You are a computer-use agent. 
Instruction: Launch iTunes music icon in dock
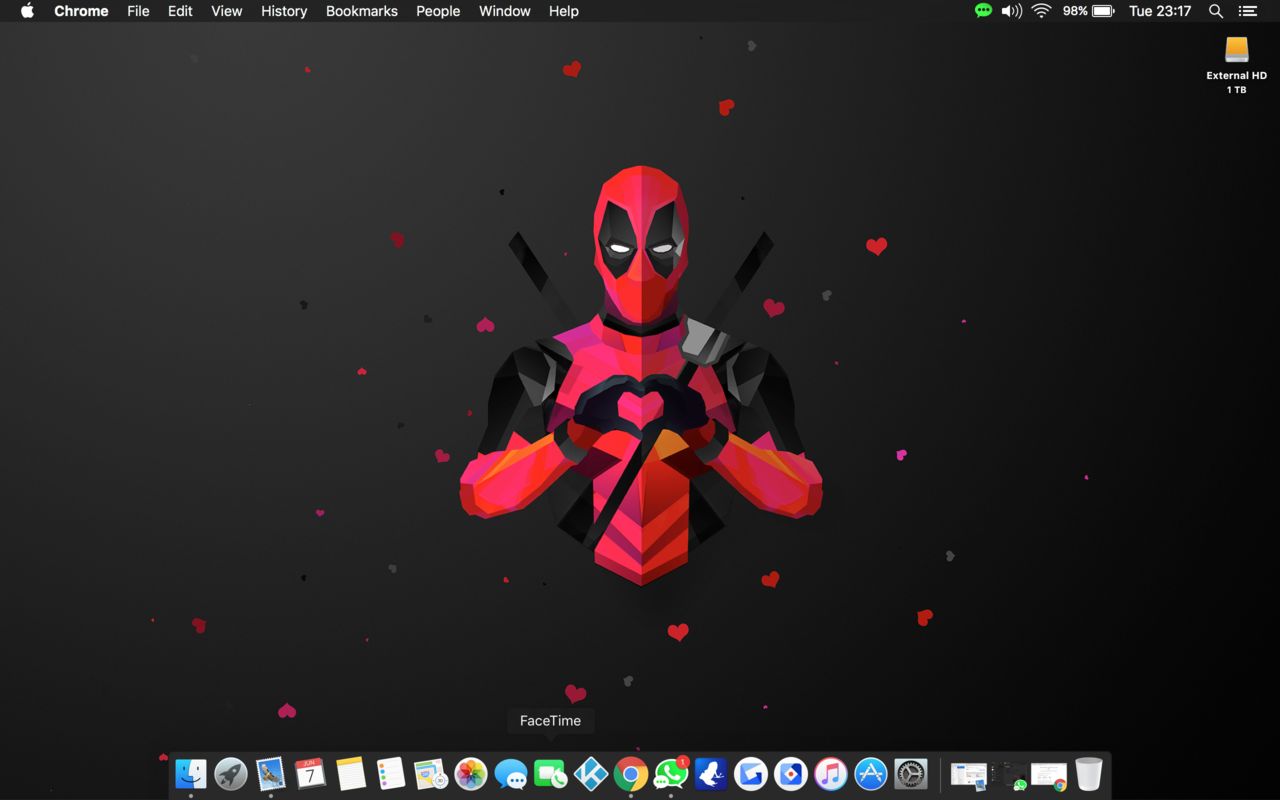[x=831, y=773]
